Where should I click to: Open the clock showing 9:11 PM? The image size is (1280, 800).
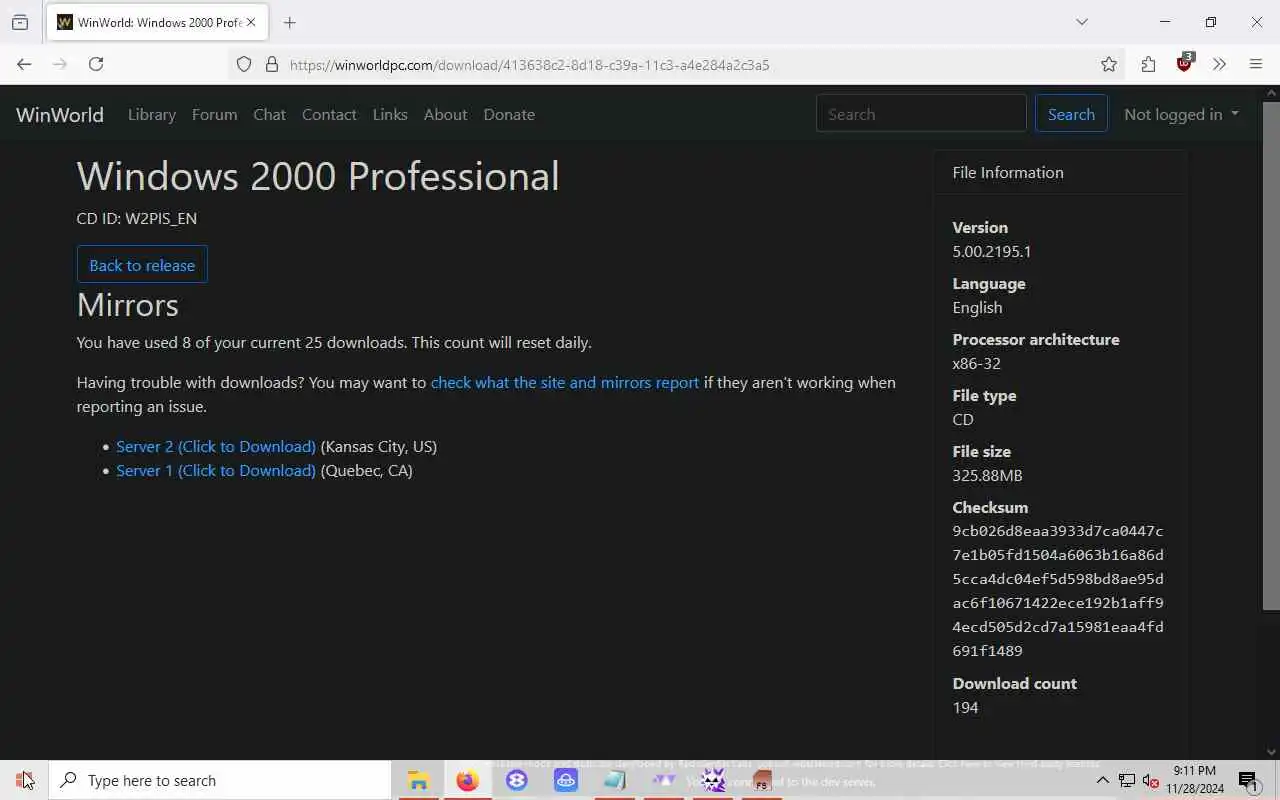point(1194,780)
